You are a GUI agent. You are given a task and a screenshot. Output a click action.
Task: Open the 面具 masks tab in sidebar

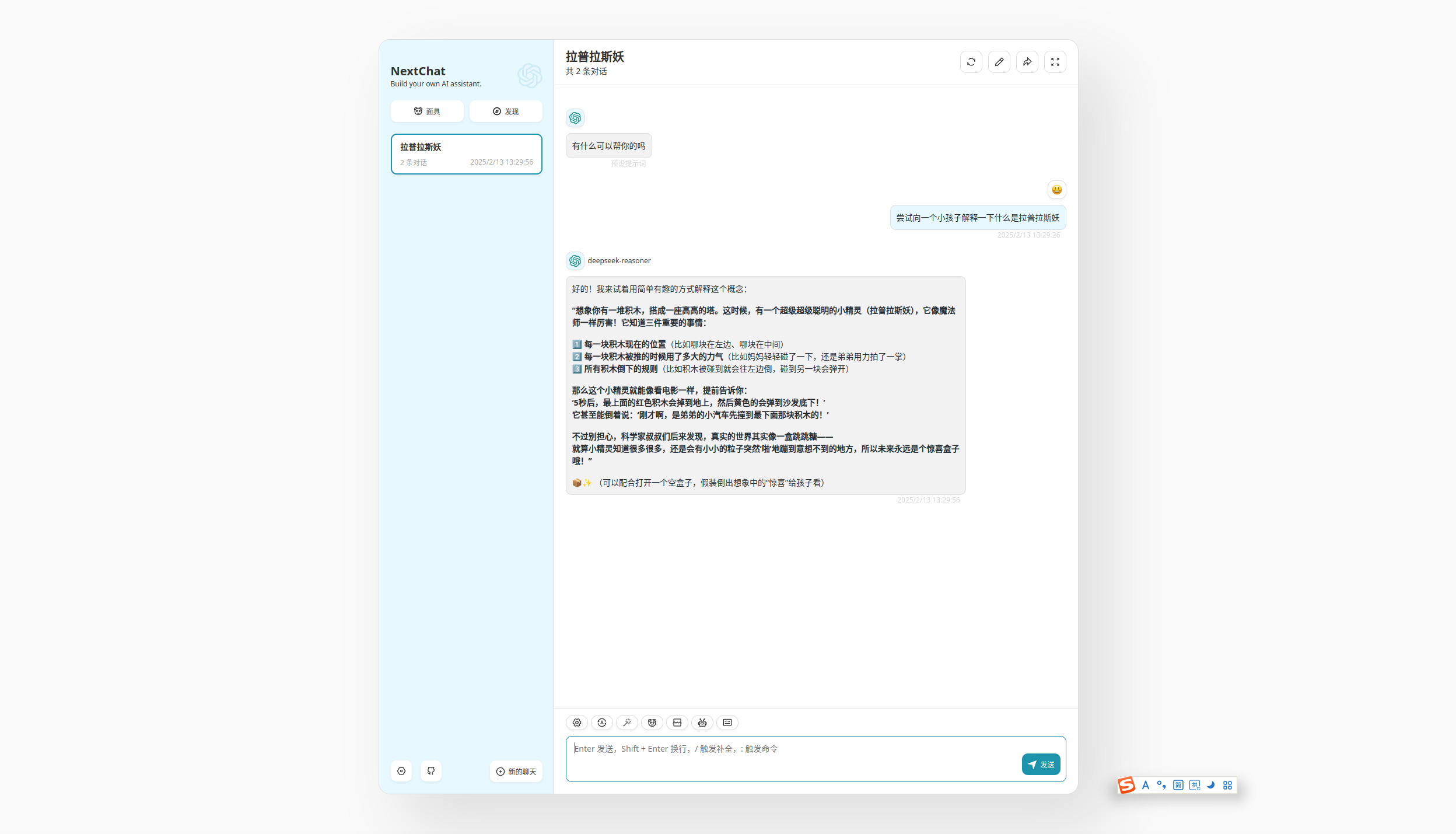427,111
